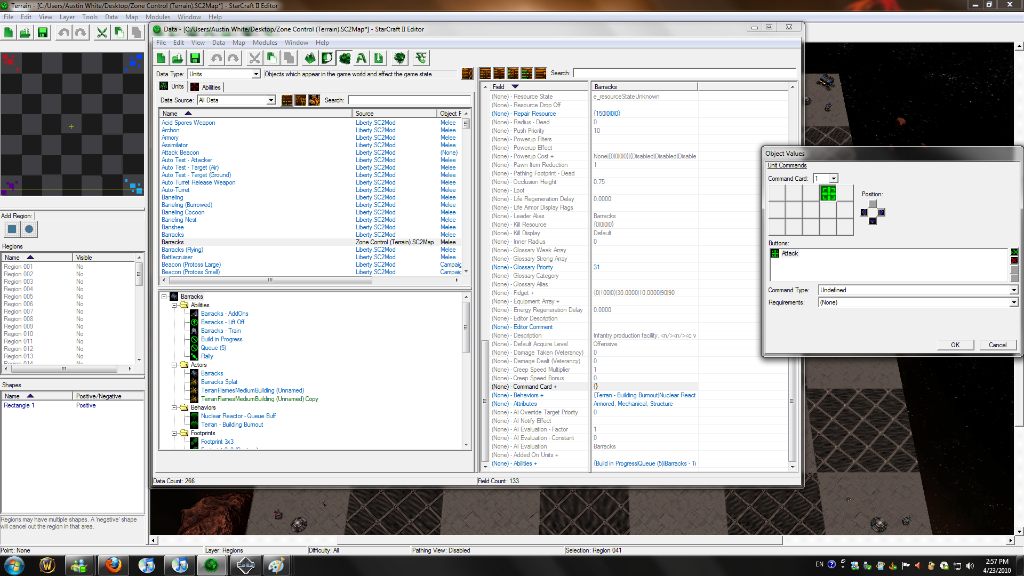The width and height of the screenshot is (1024, 576).
Task: Click the last green icon in Data toolbar
Action: coord(421,58)
